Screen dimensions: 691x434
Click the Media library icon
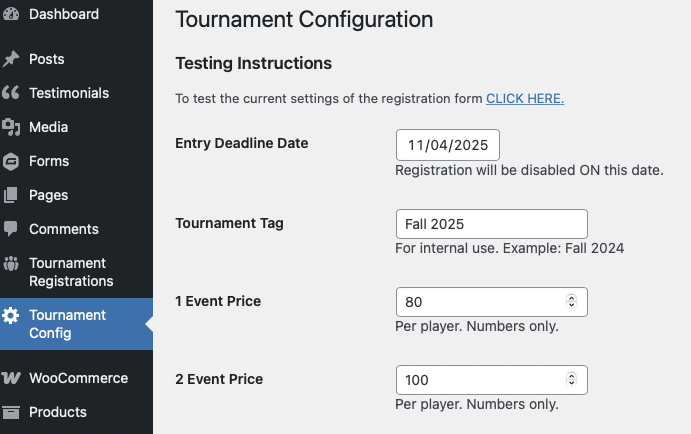tap(11, 127)
